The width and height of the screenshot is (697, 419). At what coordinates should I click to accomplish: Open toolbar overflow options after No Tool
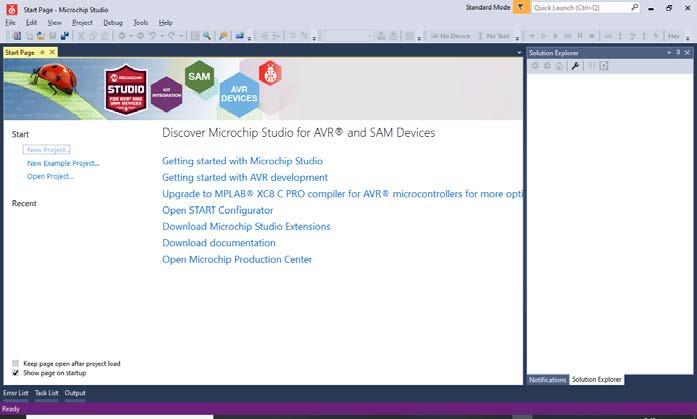pyautogui.click(x=517, y=38)
